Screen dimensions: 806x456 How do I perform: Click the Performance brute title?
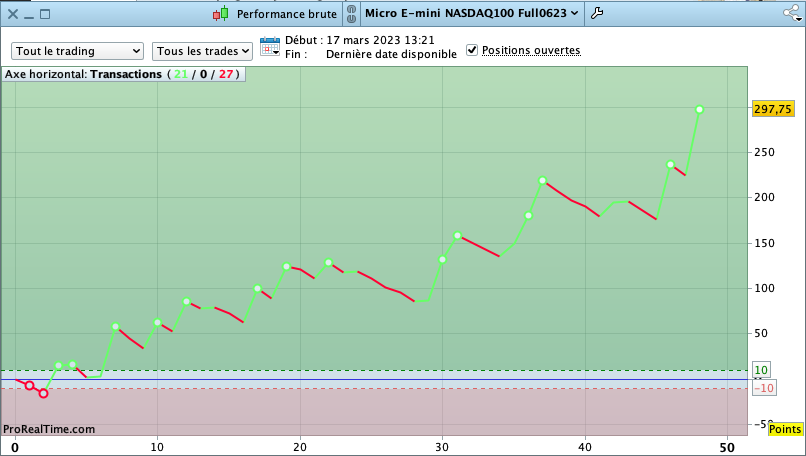(x=286, y=14)
